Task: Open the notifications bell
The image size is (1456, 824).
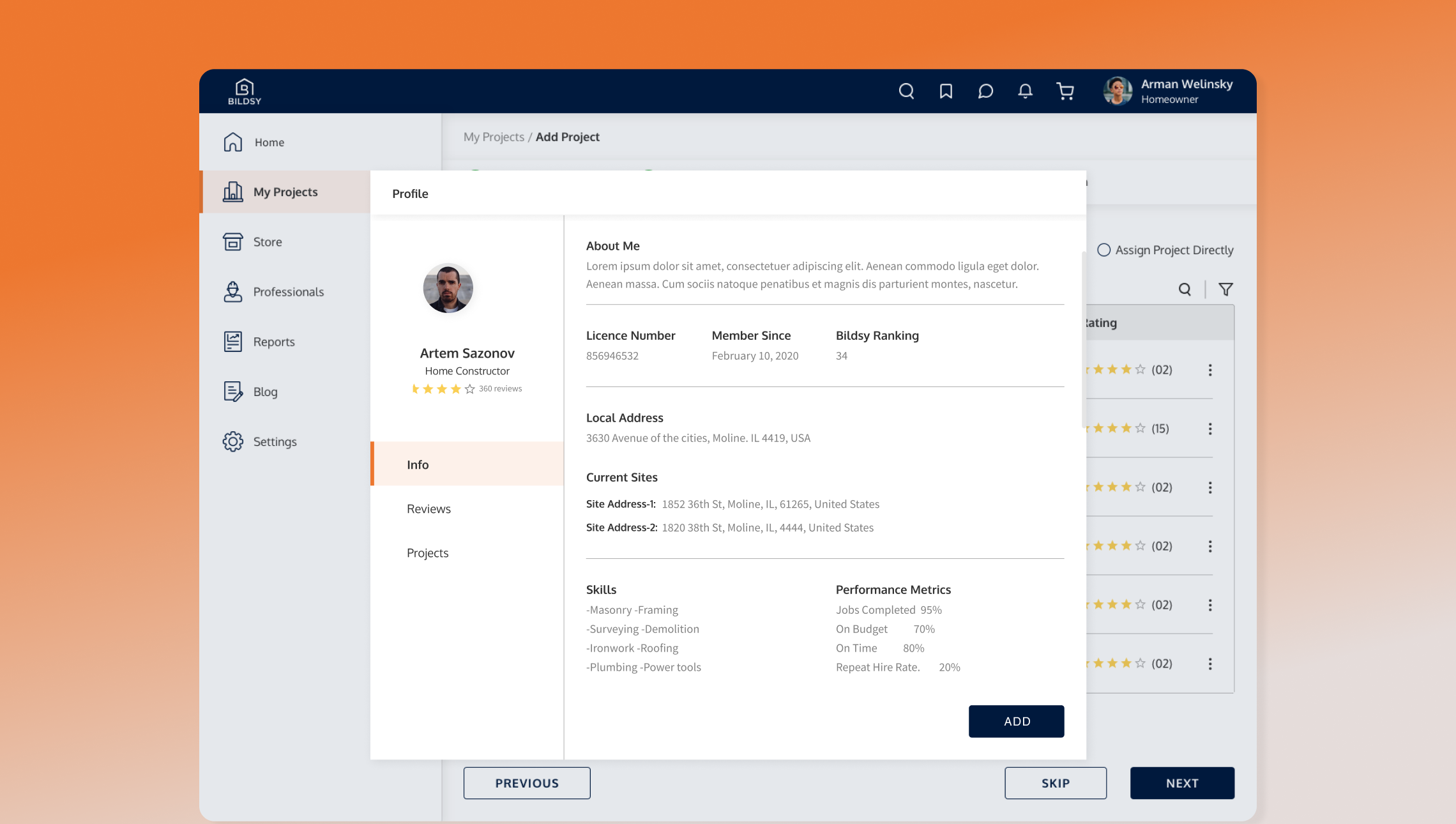Action: pos(1025,91)
